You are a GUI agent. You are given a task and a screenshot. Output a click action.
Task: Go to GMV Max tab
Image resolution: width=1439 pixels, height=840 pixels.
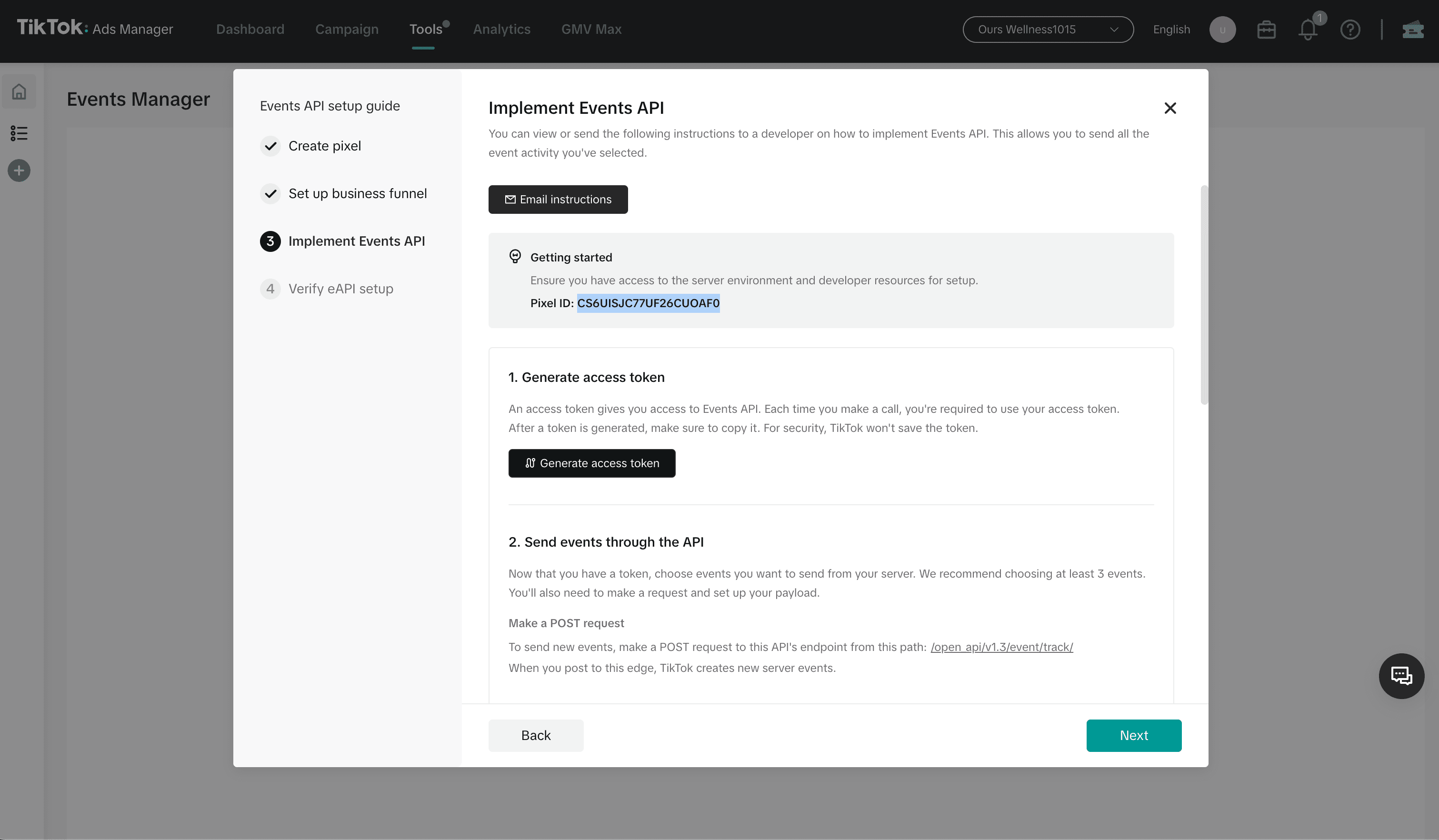591,30
